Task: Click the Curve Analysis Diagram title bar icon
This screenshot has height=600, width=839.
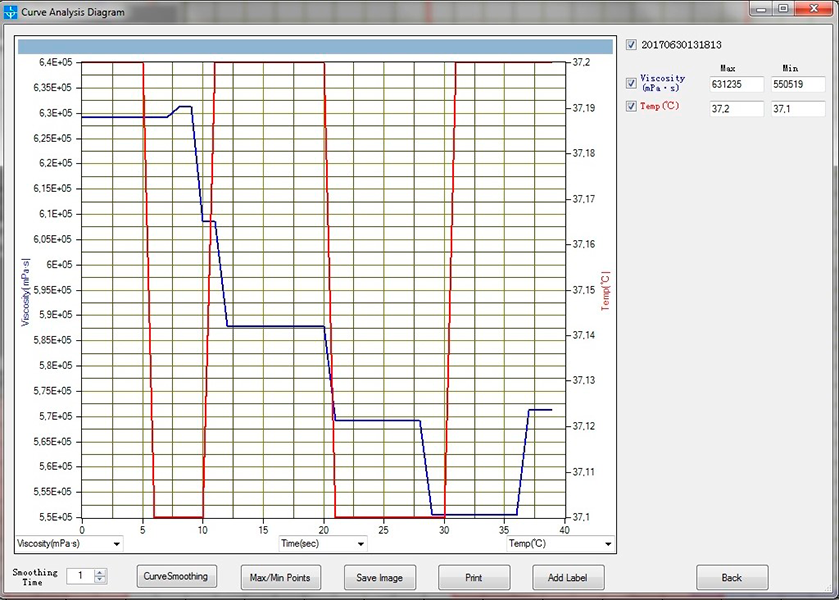Action: point(11,11)
